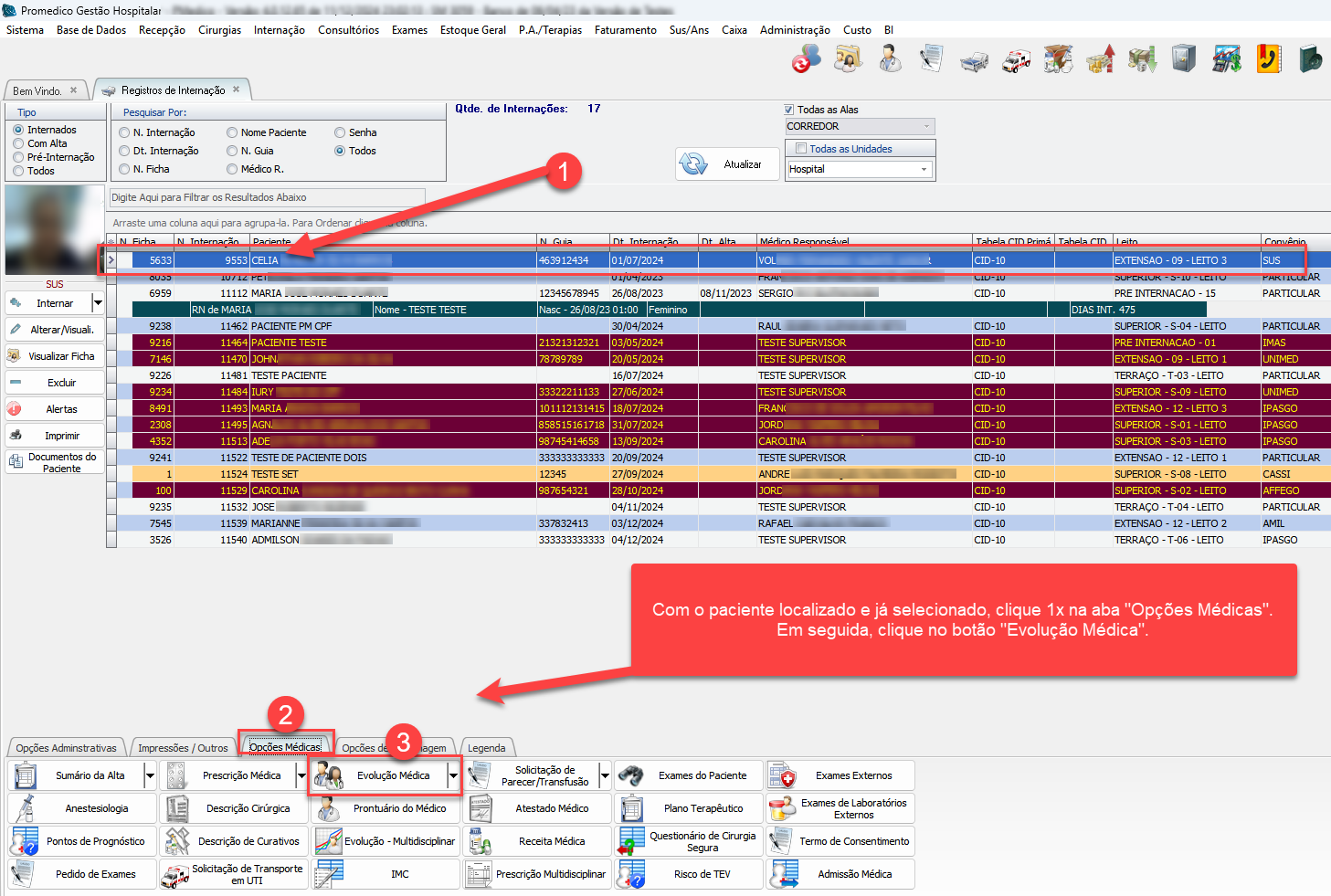Open the hospital bed icon in toolbar

tap(974, 60)
